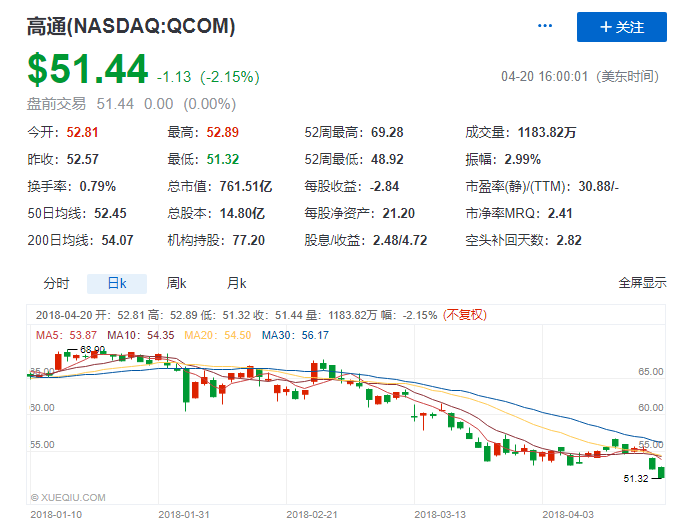Click the 60.00 right axis price label
The image size is (682, 520).
click(651, 408)
